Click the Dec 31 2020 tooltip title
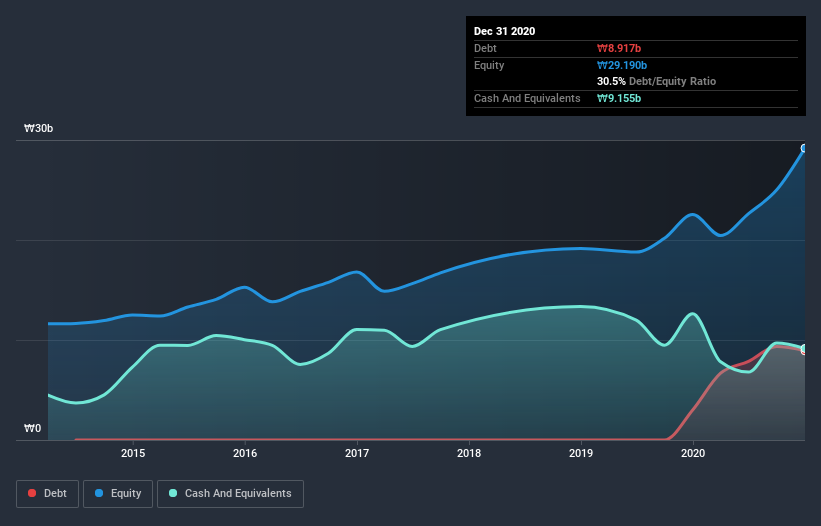The image size is (821, 526). click(x=504, y=31)
